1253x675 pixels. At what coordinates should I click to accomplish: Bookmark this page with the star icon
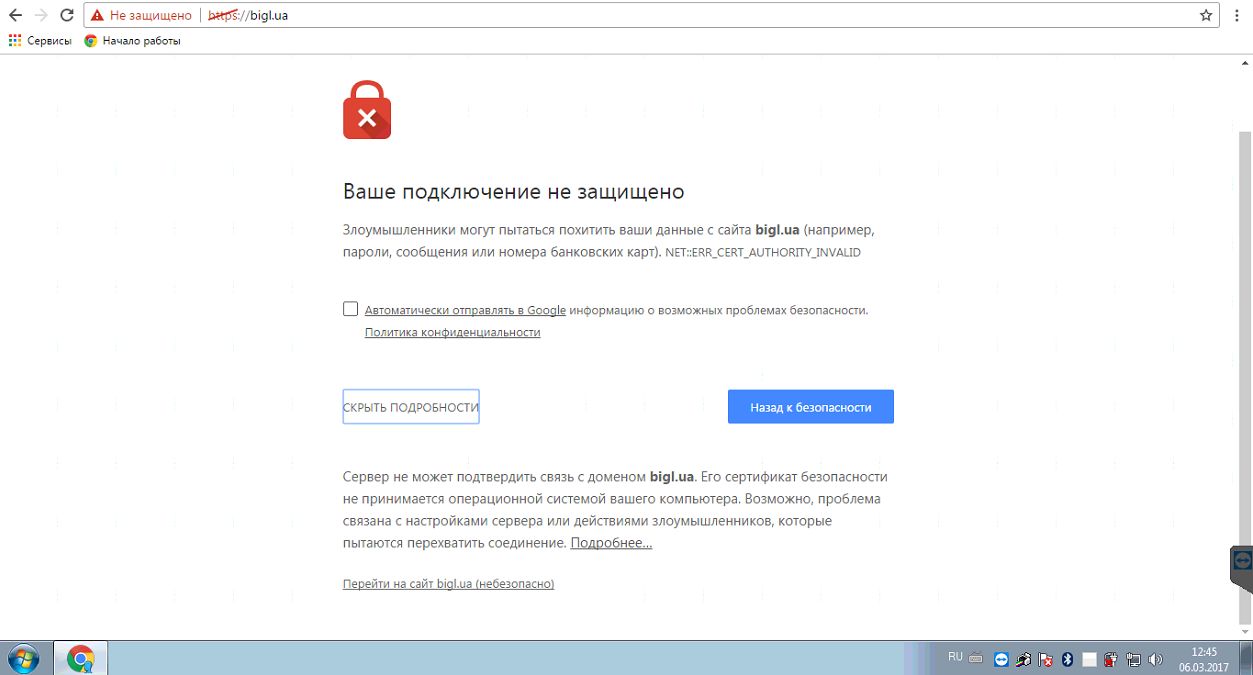1206,15
